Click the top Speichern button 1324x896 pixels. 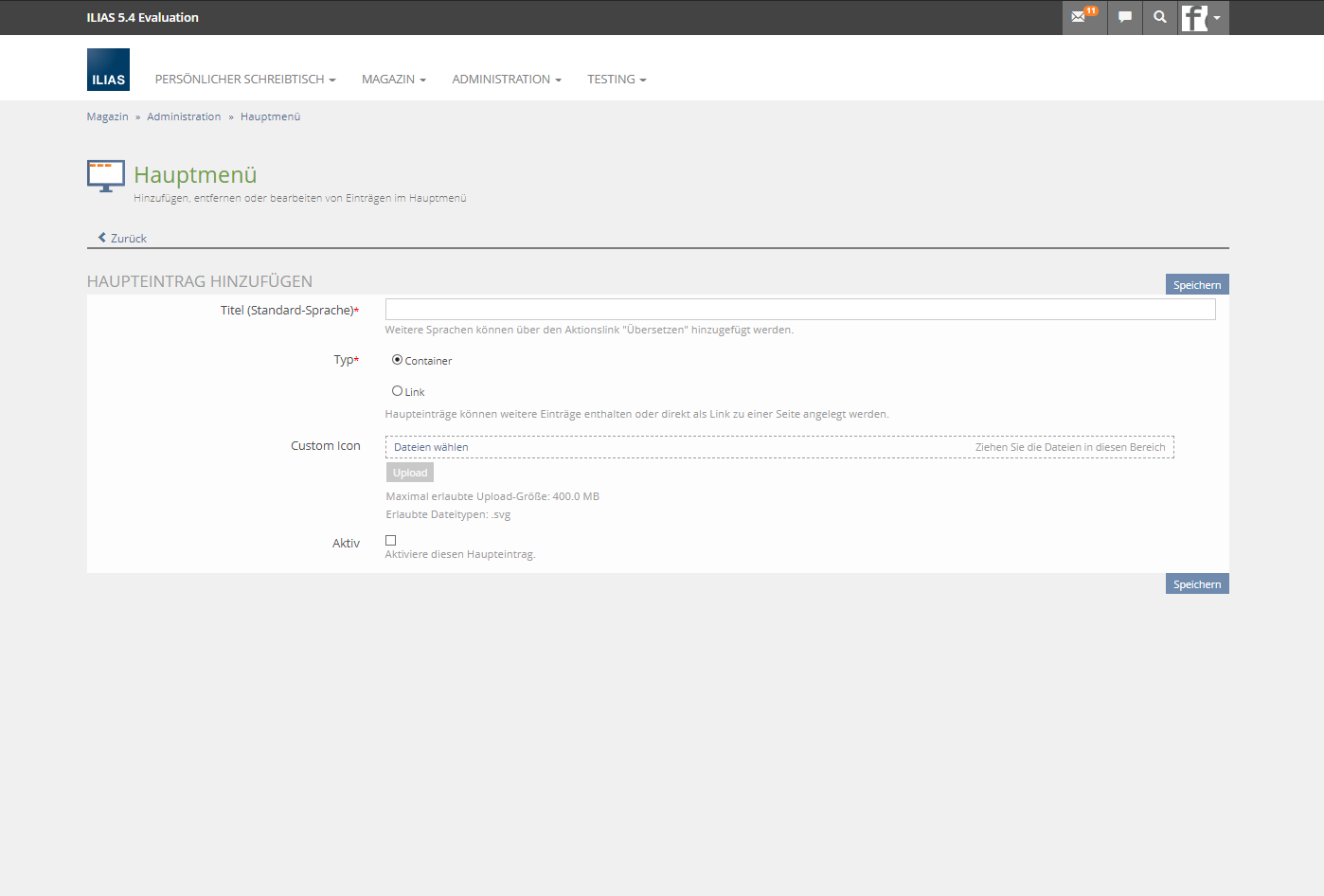click(1196, 285)
